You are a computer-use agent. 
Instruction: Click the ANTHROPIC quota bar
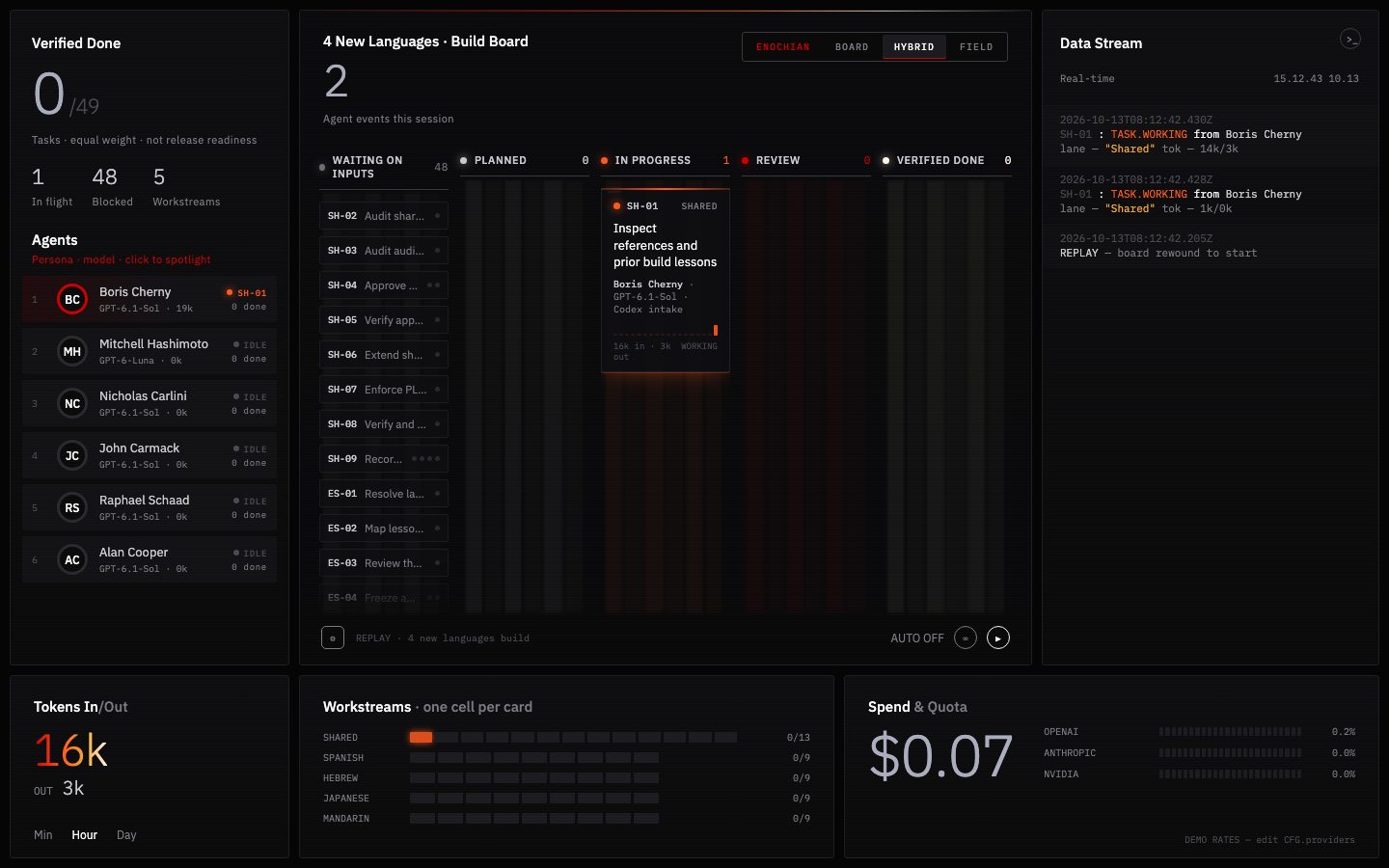pyautogui.click(x=1230, y=753)
